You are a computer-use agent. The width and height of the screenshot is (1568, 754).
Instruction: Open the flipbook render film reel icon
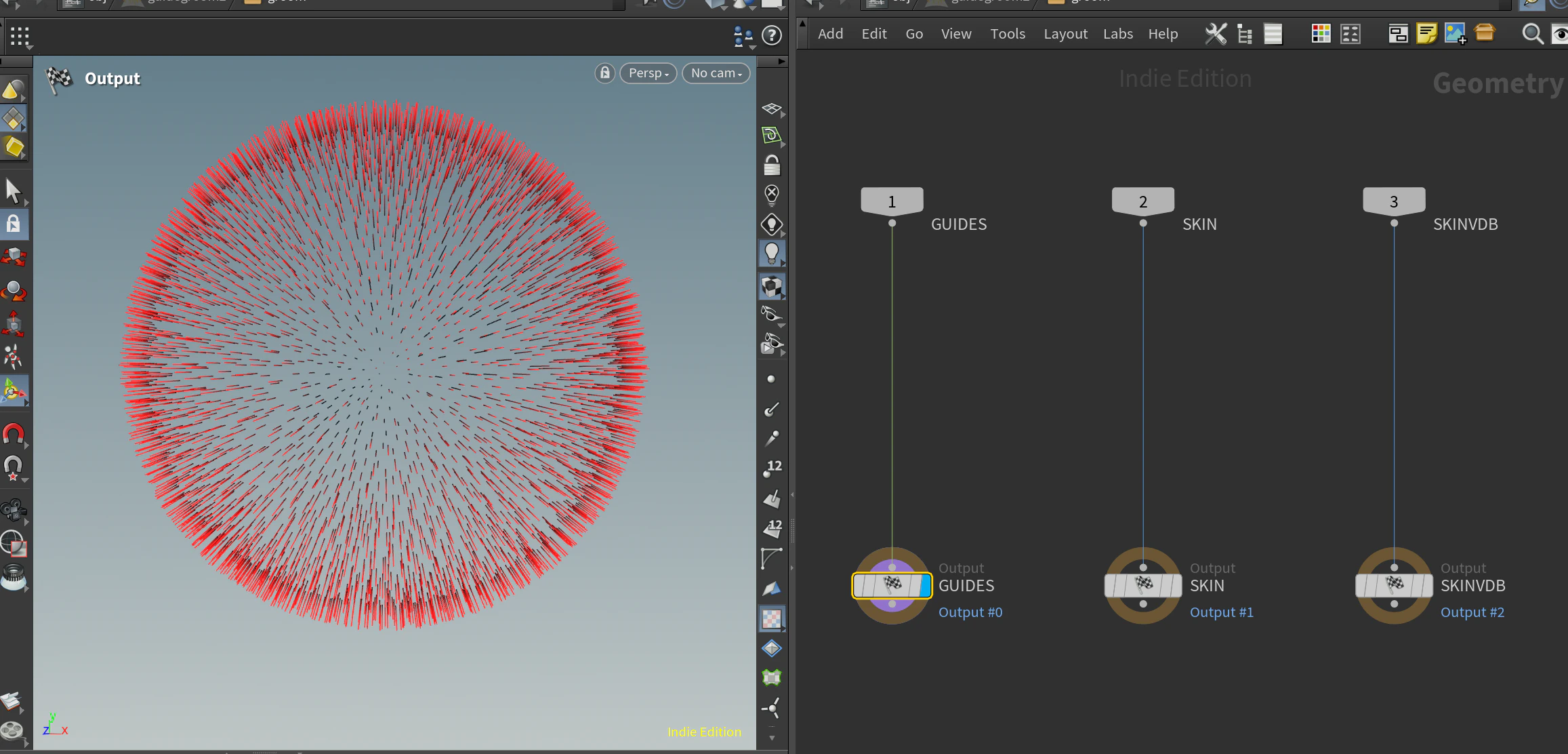coord(12,731)
